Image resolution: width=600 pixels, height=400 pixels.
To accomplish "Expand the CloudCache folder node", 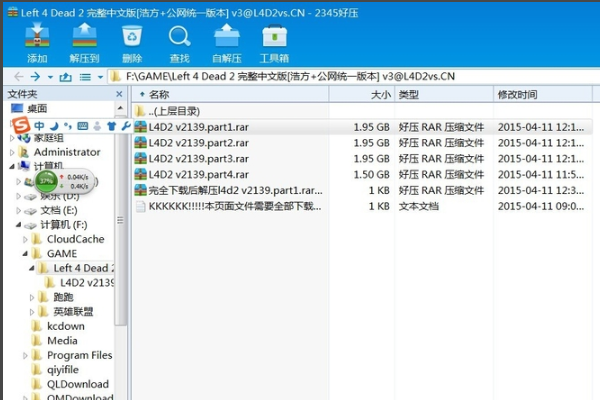I will (25, 240).
